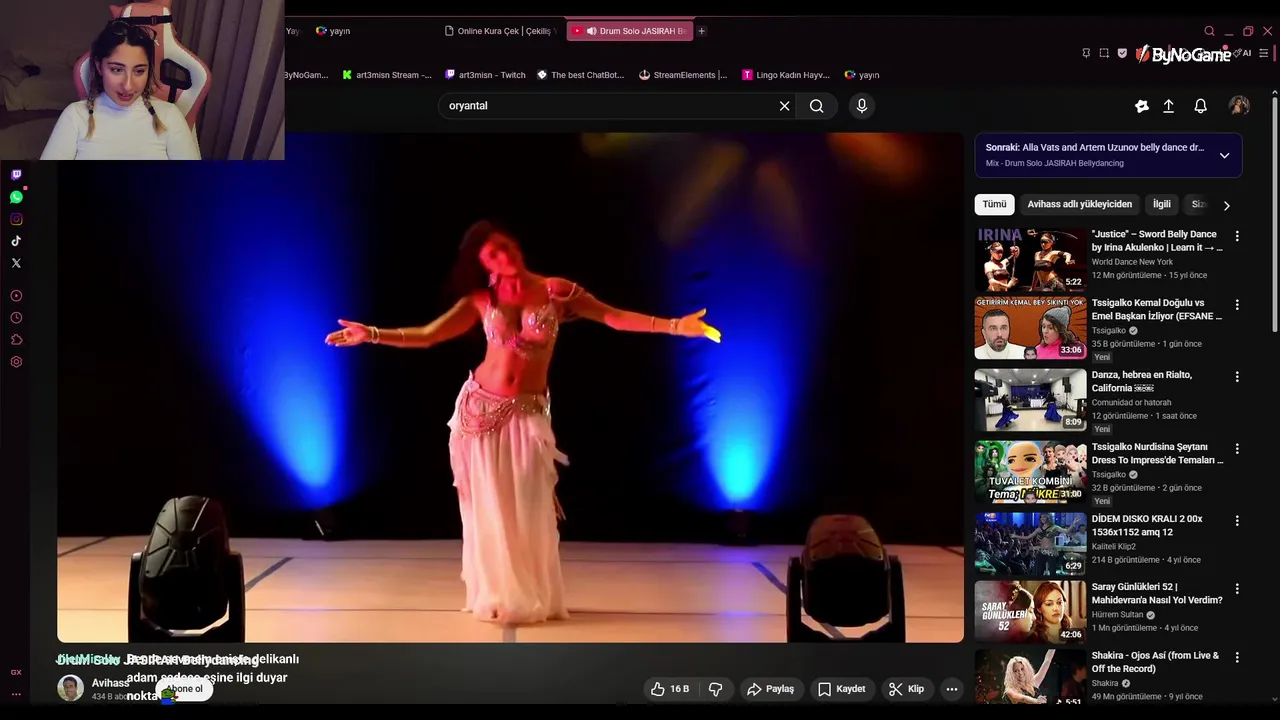The height and width of the screenshot is (720, 1280).
Task: Open yayın bookmark in bookmarks bar
Action: click(862, 75)
